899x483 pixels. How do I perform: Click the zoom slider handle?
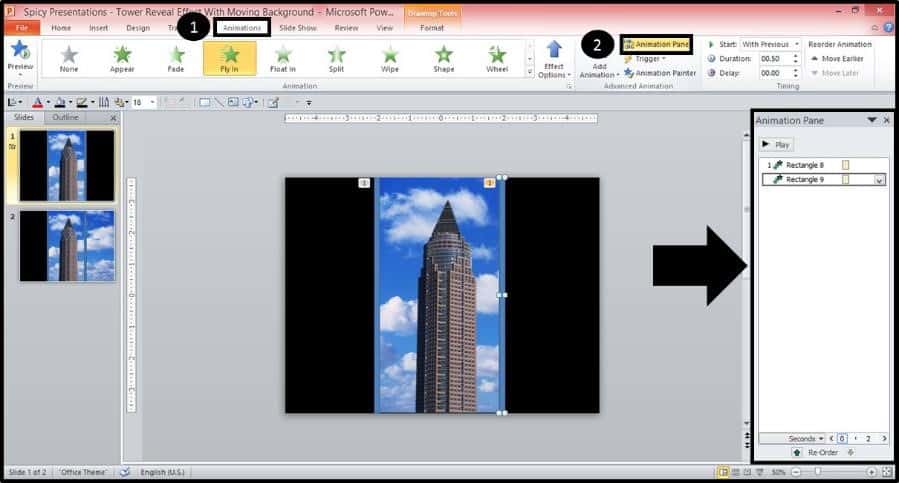(x=818, y=472)
